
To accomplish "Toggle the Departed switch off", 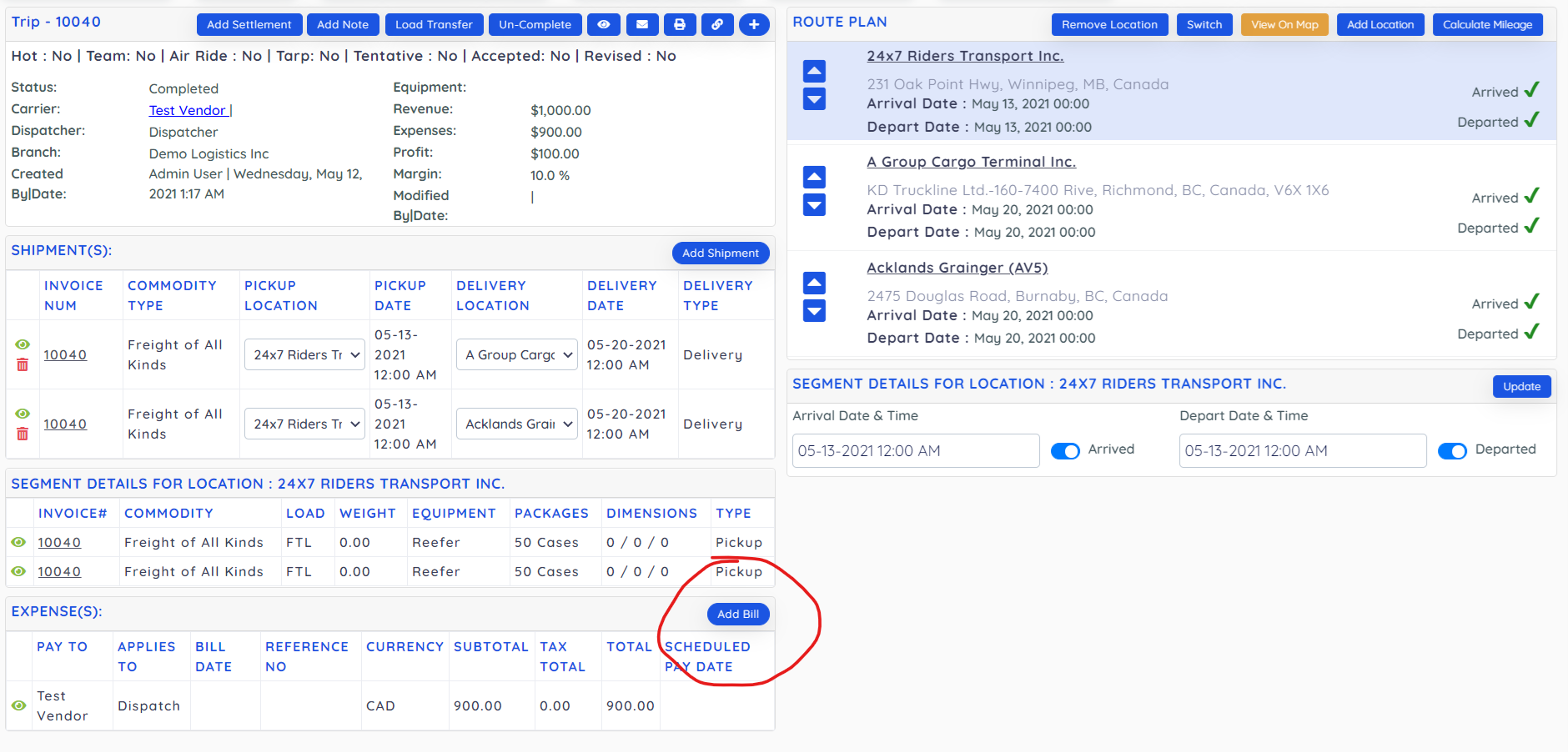I will (1452, 451).
